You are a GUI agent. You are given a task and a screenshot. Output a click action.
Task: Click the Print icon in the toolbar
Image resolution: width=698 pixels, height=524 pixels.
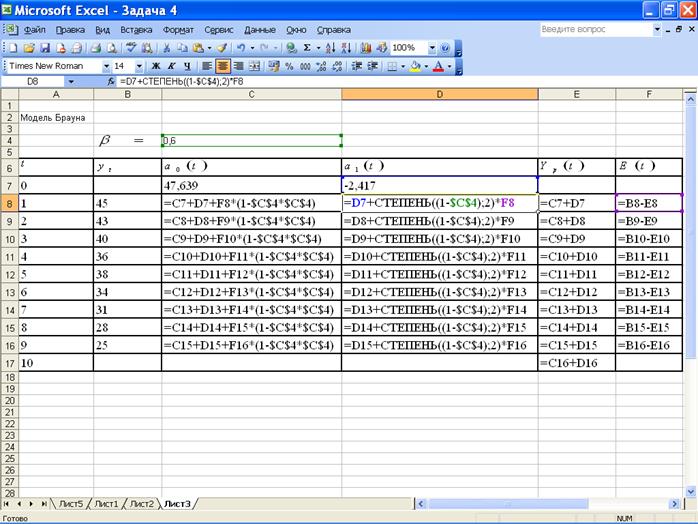tap(96, 47)
